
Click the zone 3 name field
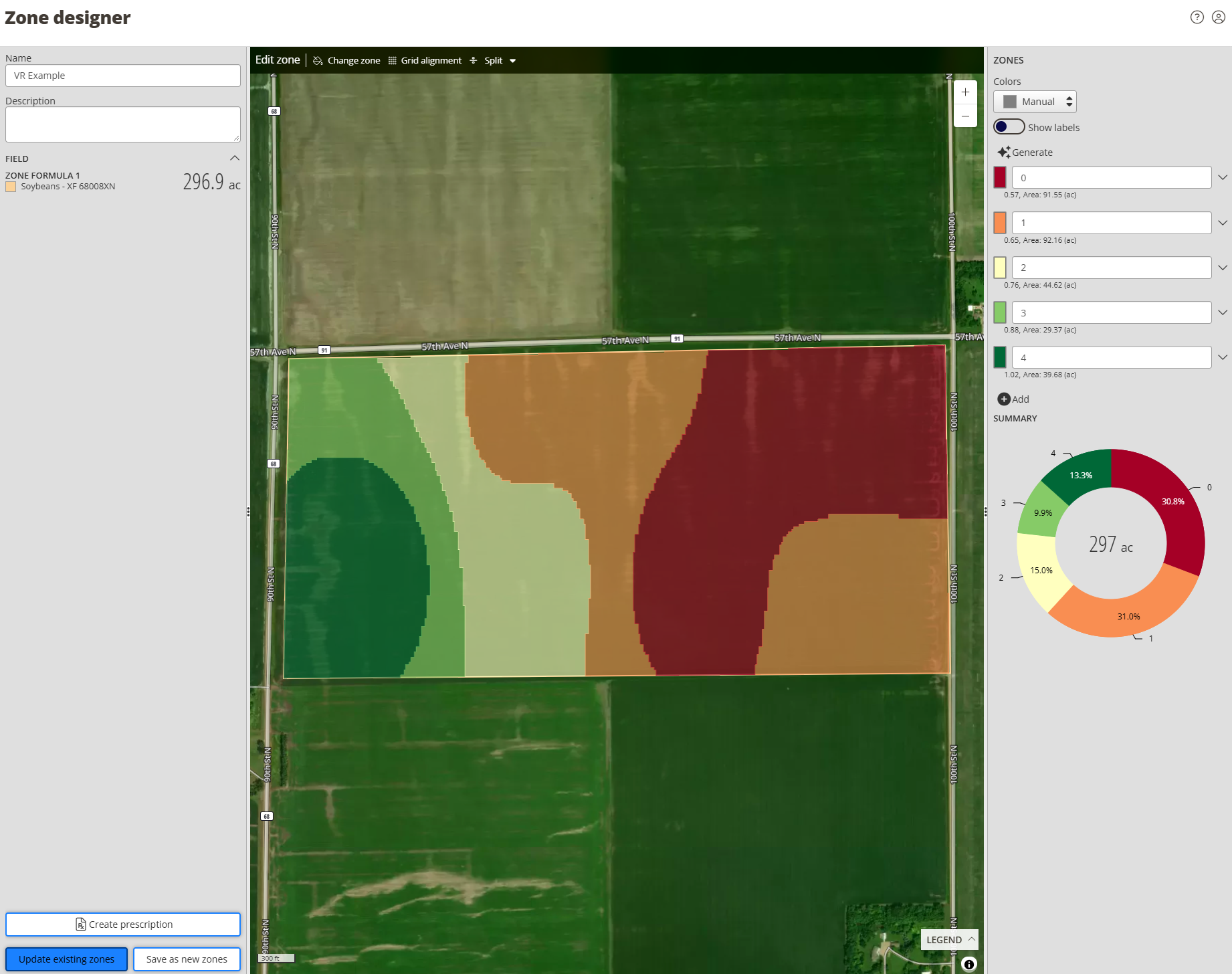[1112, 312]
